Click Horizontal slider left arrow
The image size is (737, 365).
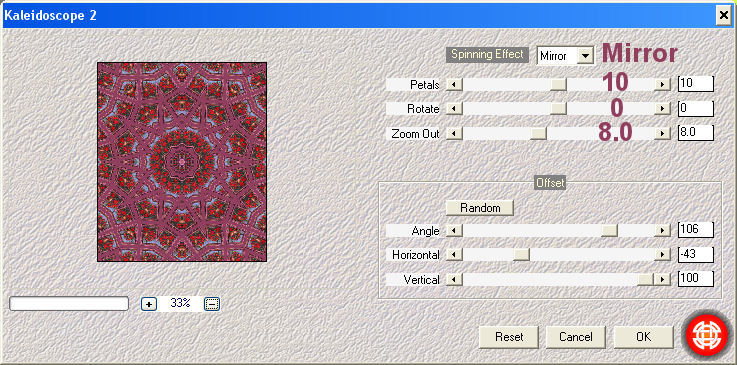[x=454, y=255]
